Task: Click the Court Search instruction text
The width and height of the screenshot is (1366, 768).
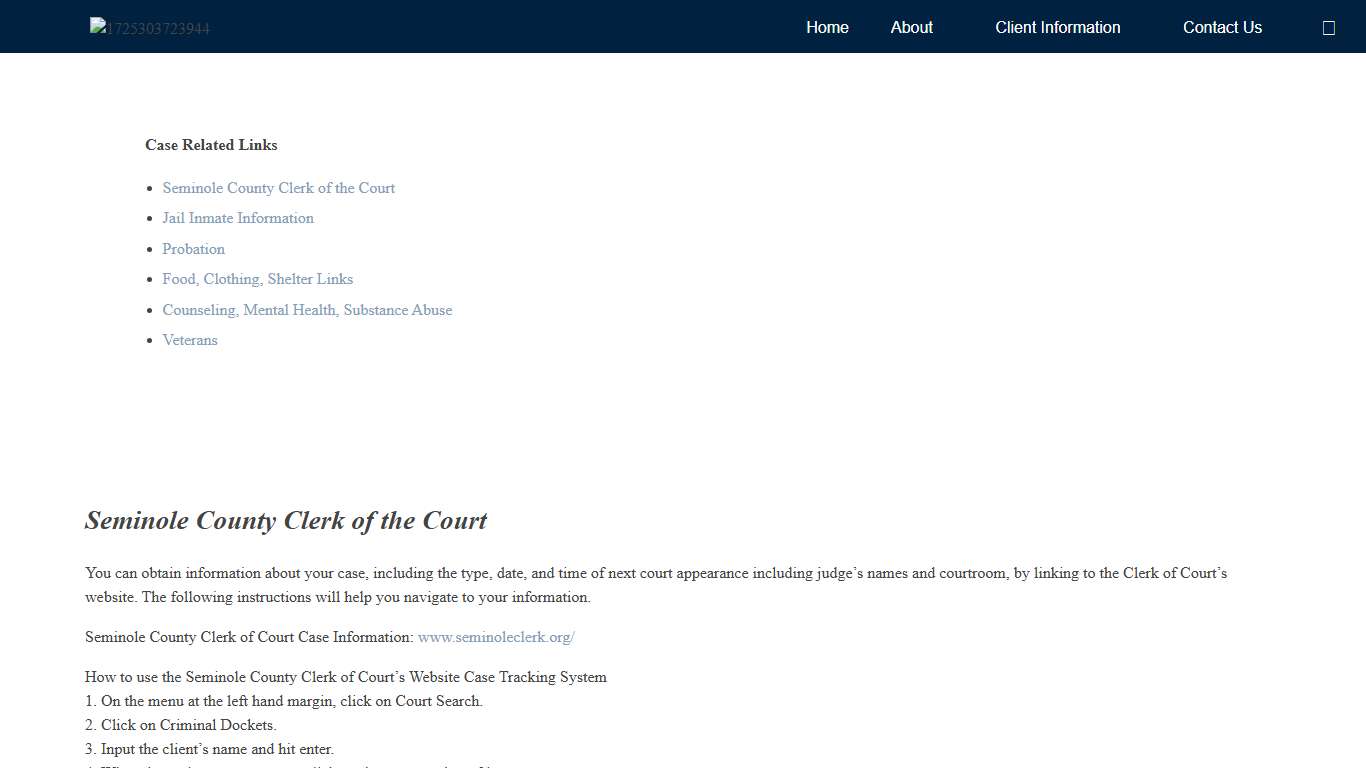Action: pos(283,701)
